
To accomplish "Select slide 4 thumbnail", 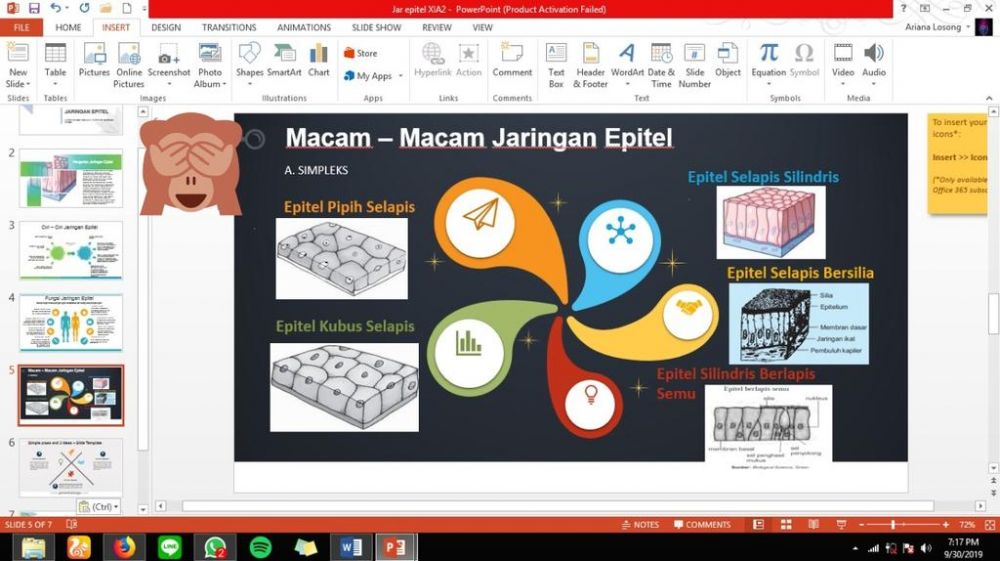I will 71,323.
